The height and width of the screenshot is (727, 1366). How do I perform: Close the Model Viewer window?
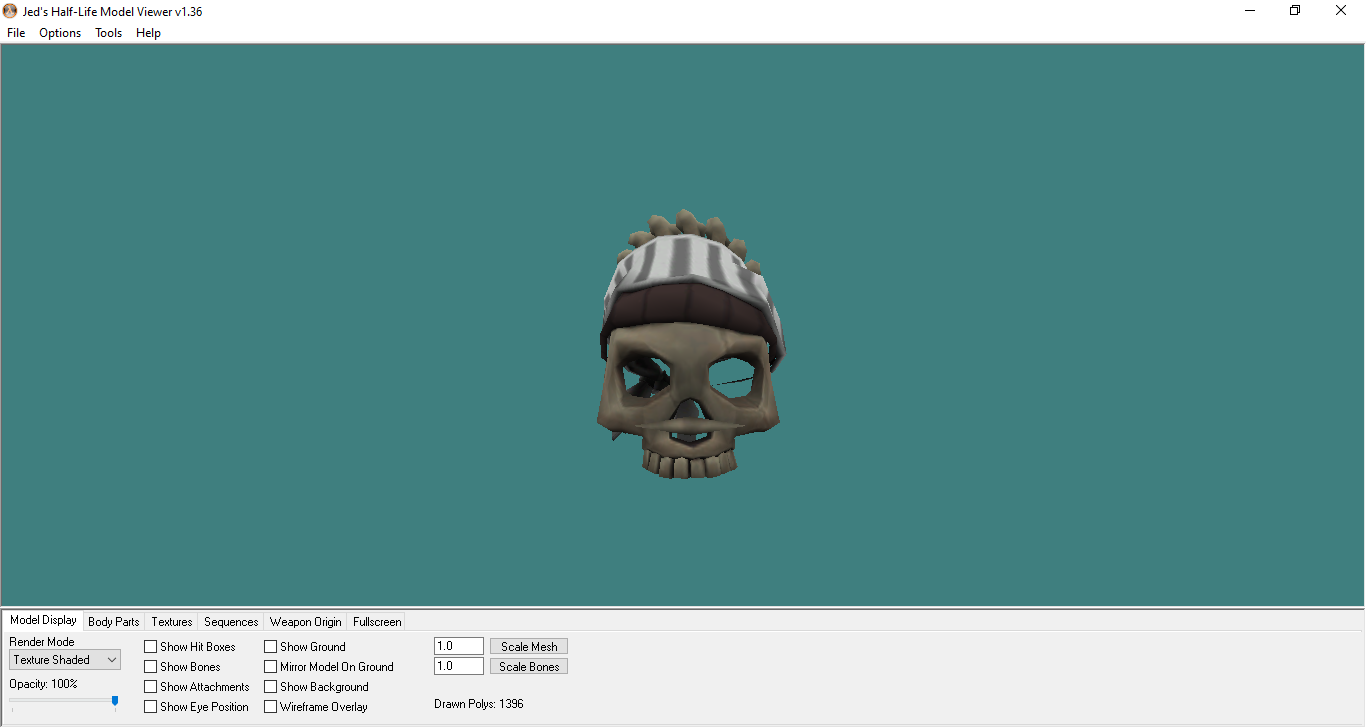(x=1341, y=11)
